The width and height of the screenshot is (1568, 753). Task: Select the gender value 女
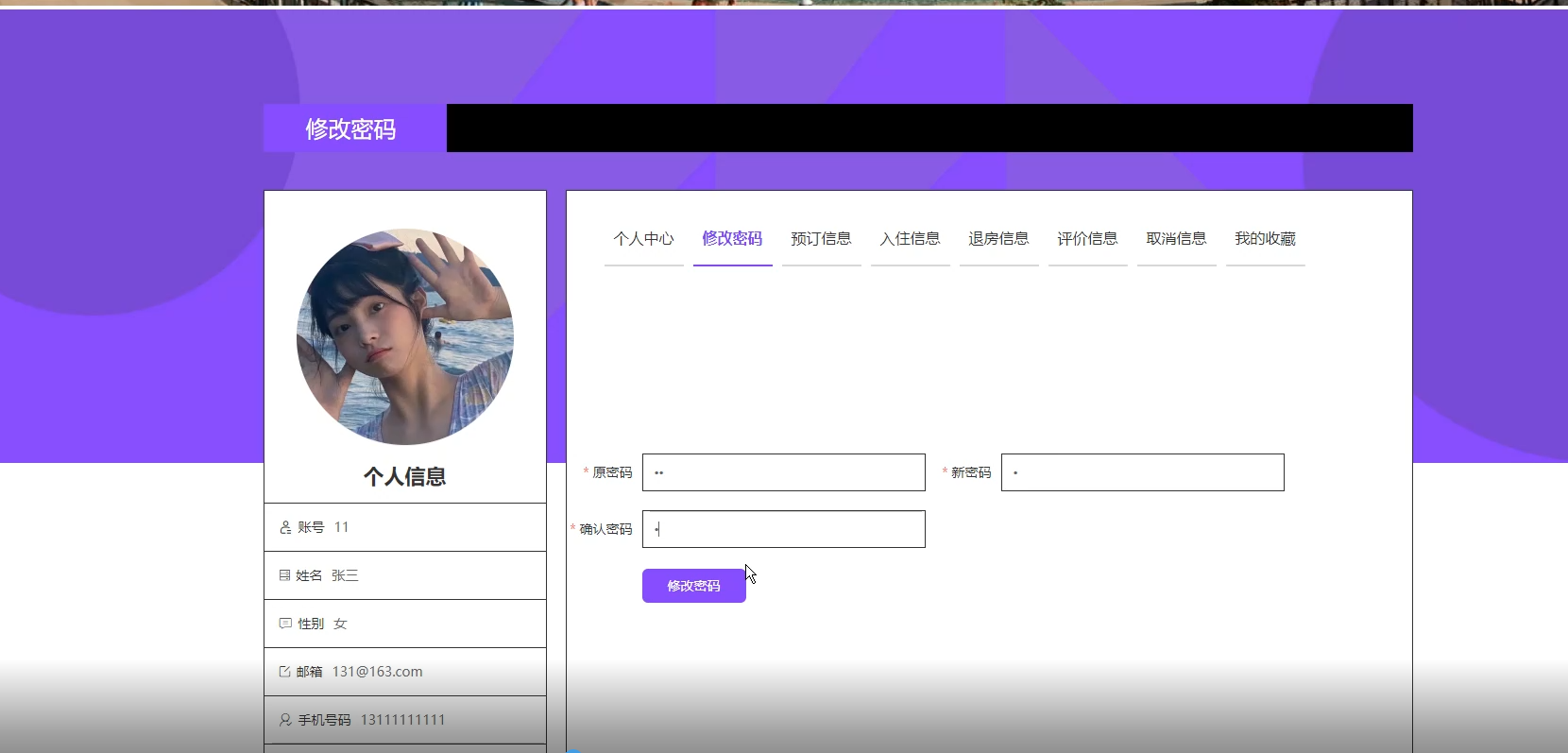pyautogui.click(x=340, y=624)
